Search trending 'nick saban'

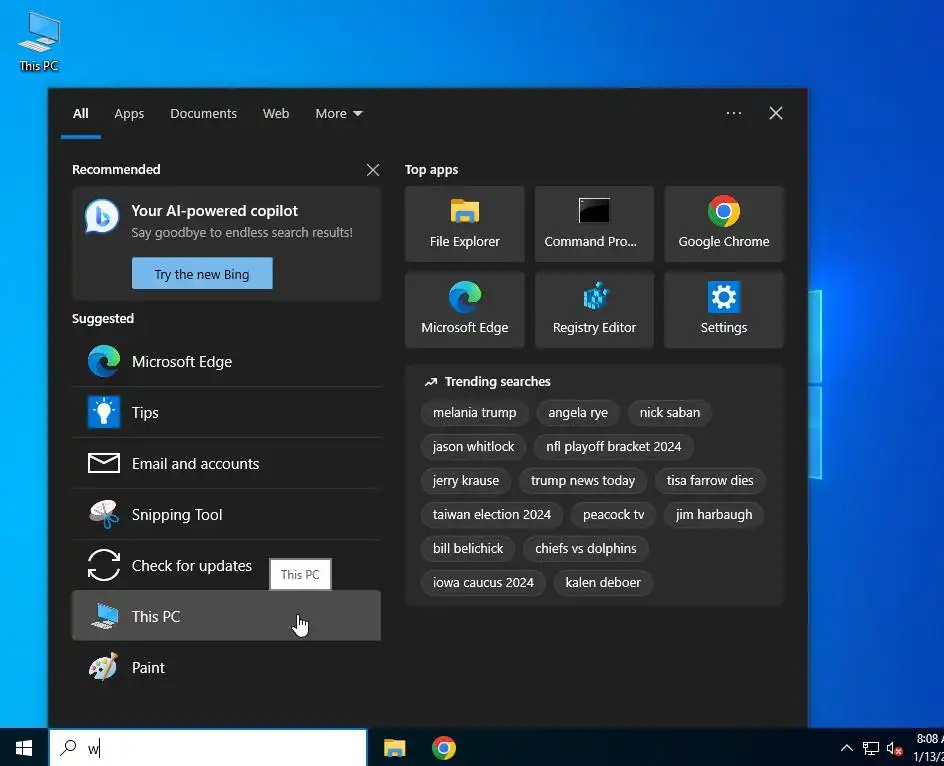click(669, 413)
